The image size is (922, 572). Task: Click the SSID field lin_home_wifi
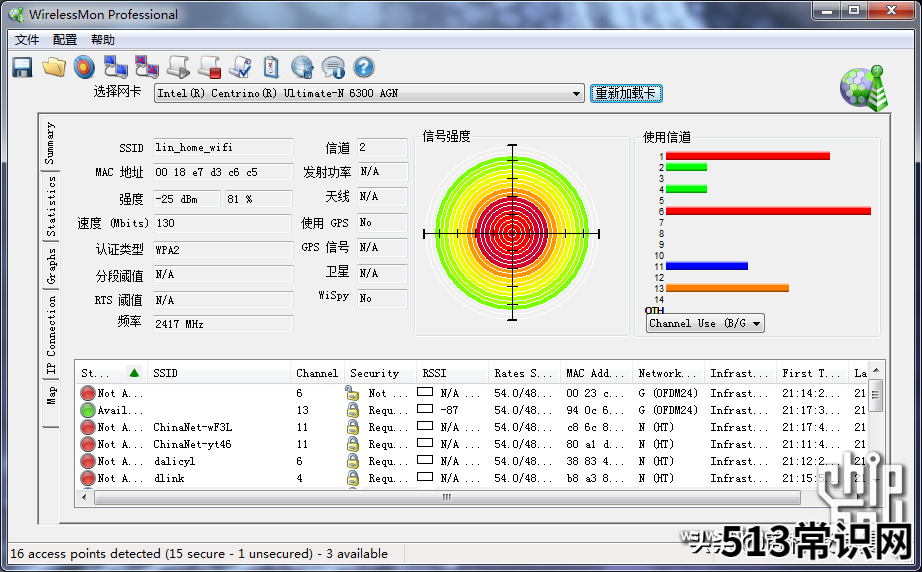[x=223, y=147]
